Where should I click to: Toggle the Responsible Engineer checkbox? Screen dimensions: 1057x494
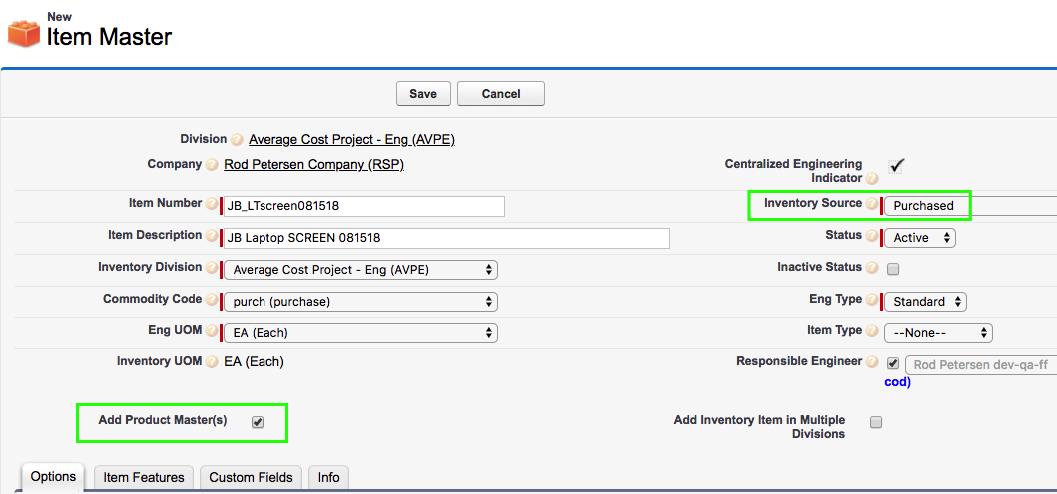click(x=893, y=363)
